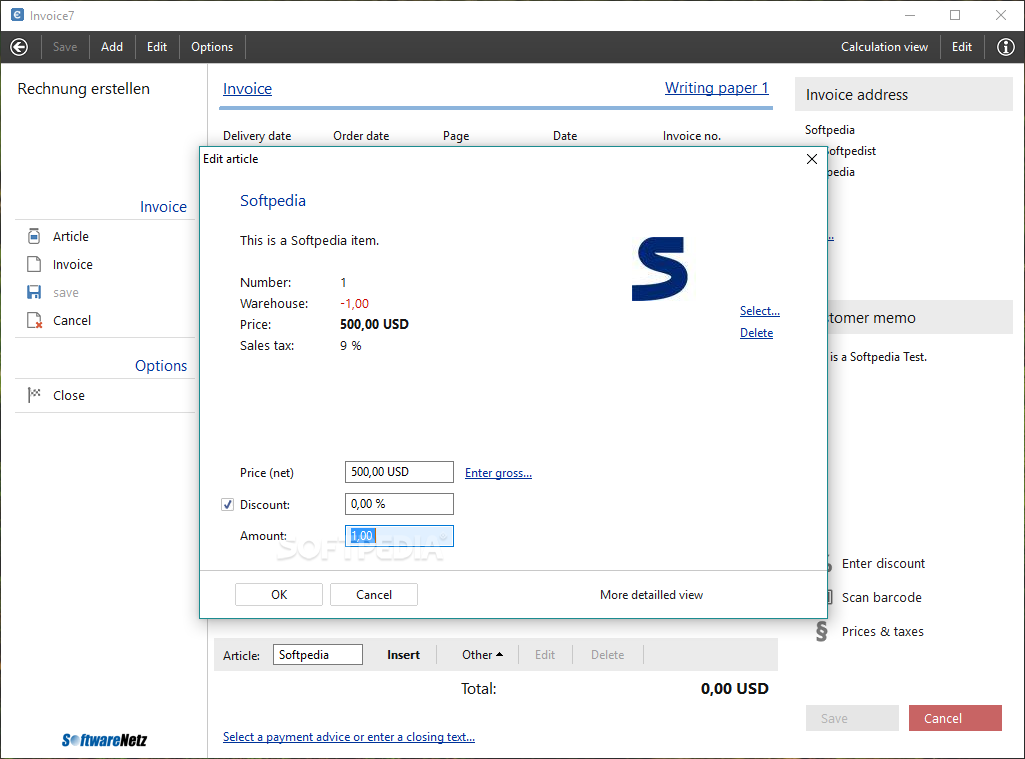Click Invoice entry in sidebar list

pos(73,264)
